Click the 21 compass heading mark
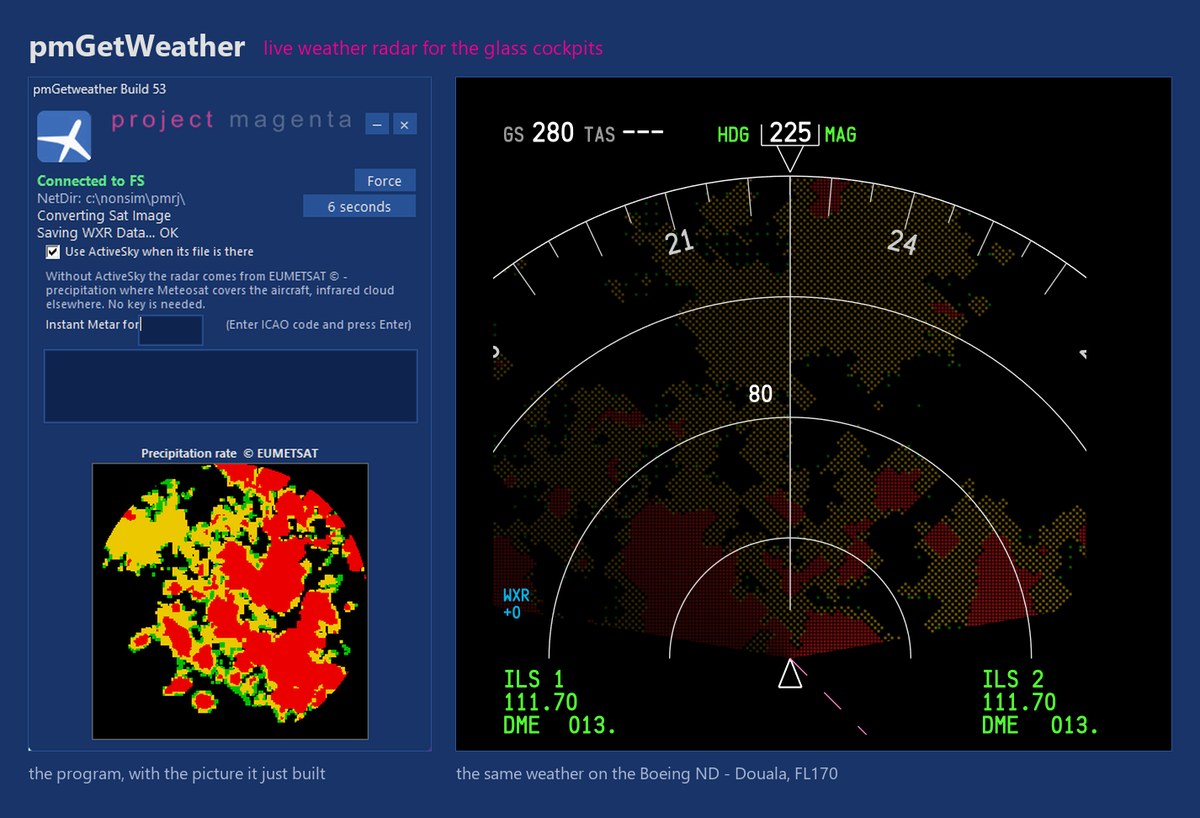The width and height of the screenshot is (1200, 818). 680,241
